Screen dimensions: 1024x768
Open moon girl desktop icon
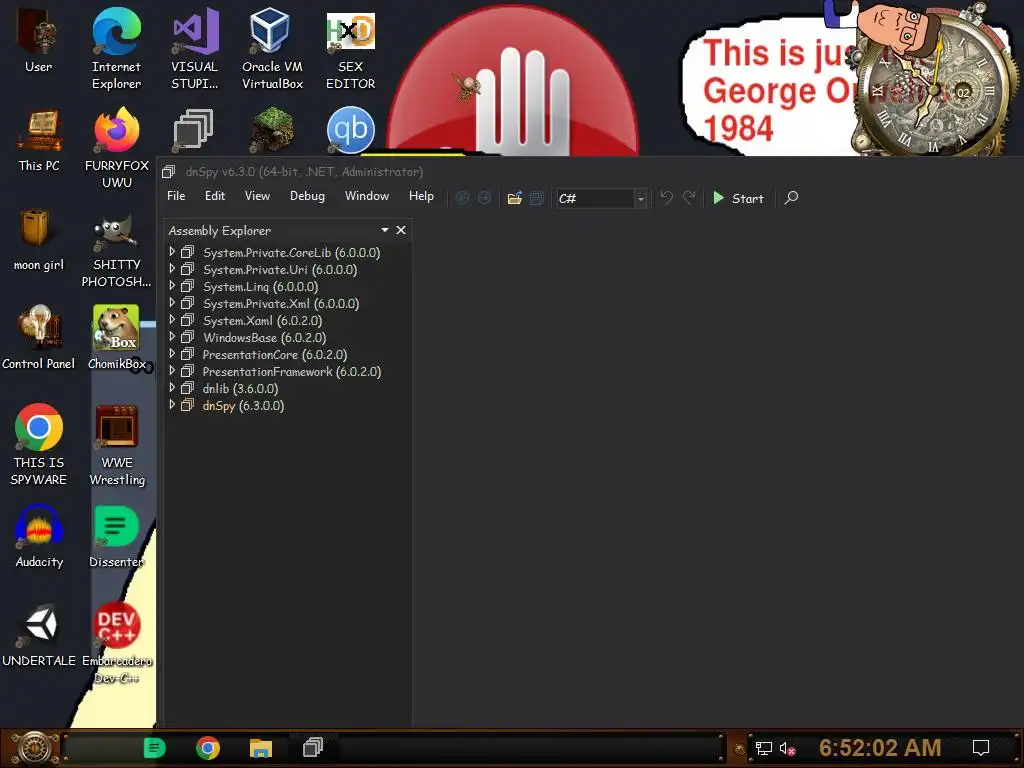[x=38, y=239]
